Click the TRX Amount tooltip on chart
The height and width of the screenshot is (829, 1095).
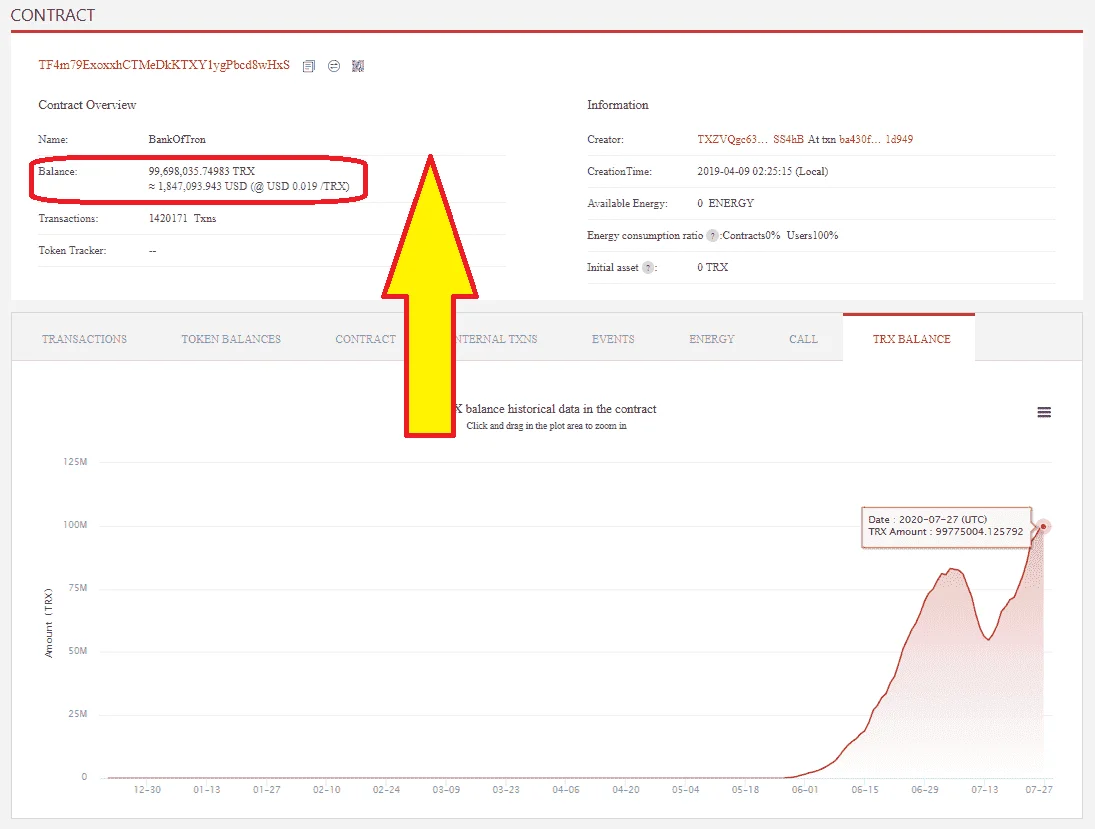[x=946, y=526]
